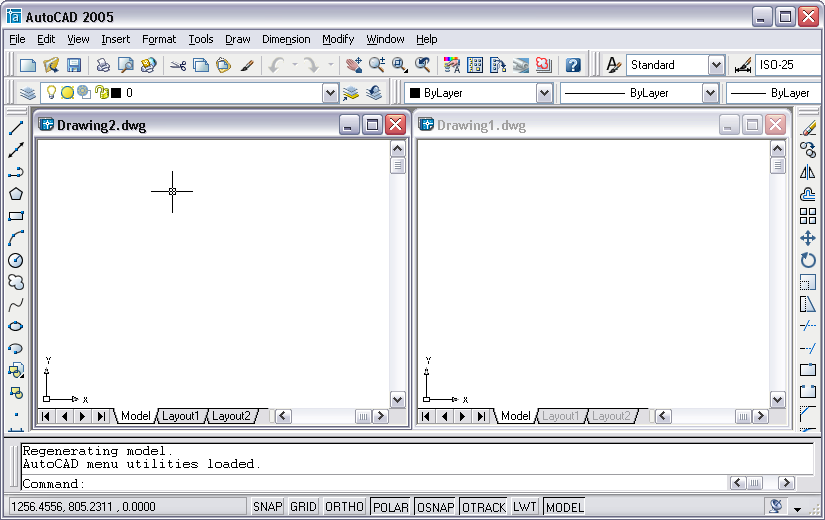Switch to Layout1 tab in Drawing1.dwg
This screenshot has height=520, width=825.
[x=560, y=416]
